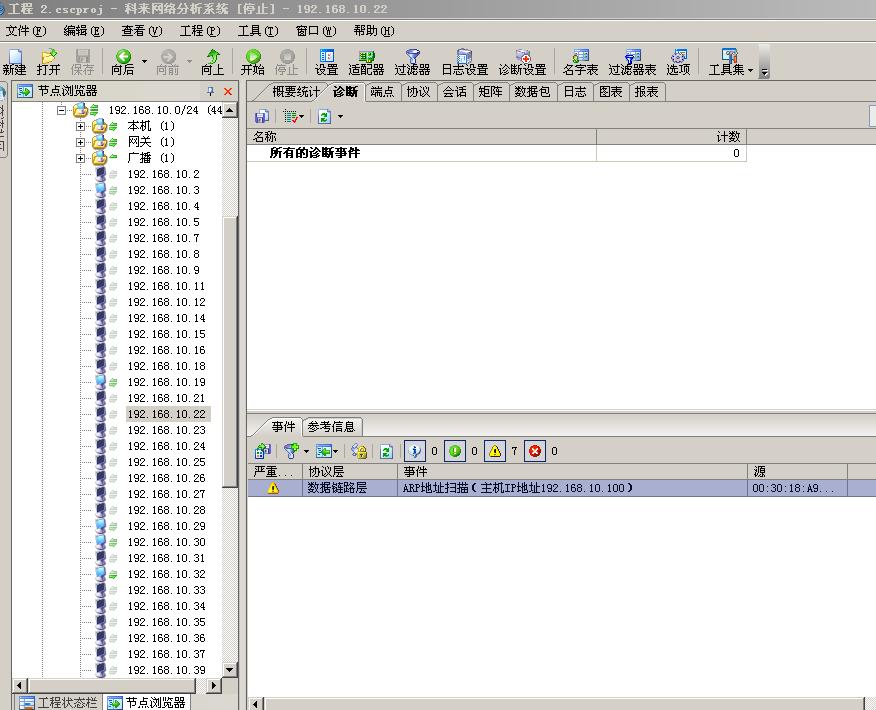876x710 pixels.
Task: Click the 向上 up navigation icon
Action: [212, 62]
